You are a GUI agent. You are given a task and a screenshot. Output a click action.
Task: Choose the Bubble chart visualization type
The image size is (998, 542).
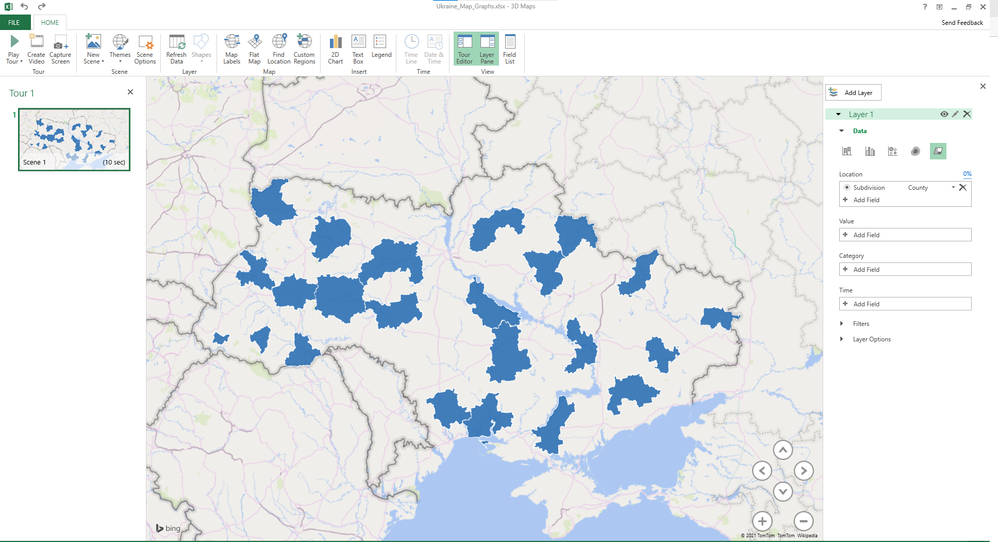(x=892, y=151)
